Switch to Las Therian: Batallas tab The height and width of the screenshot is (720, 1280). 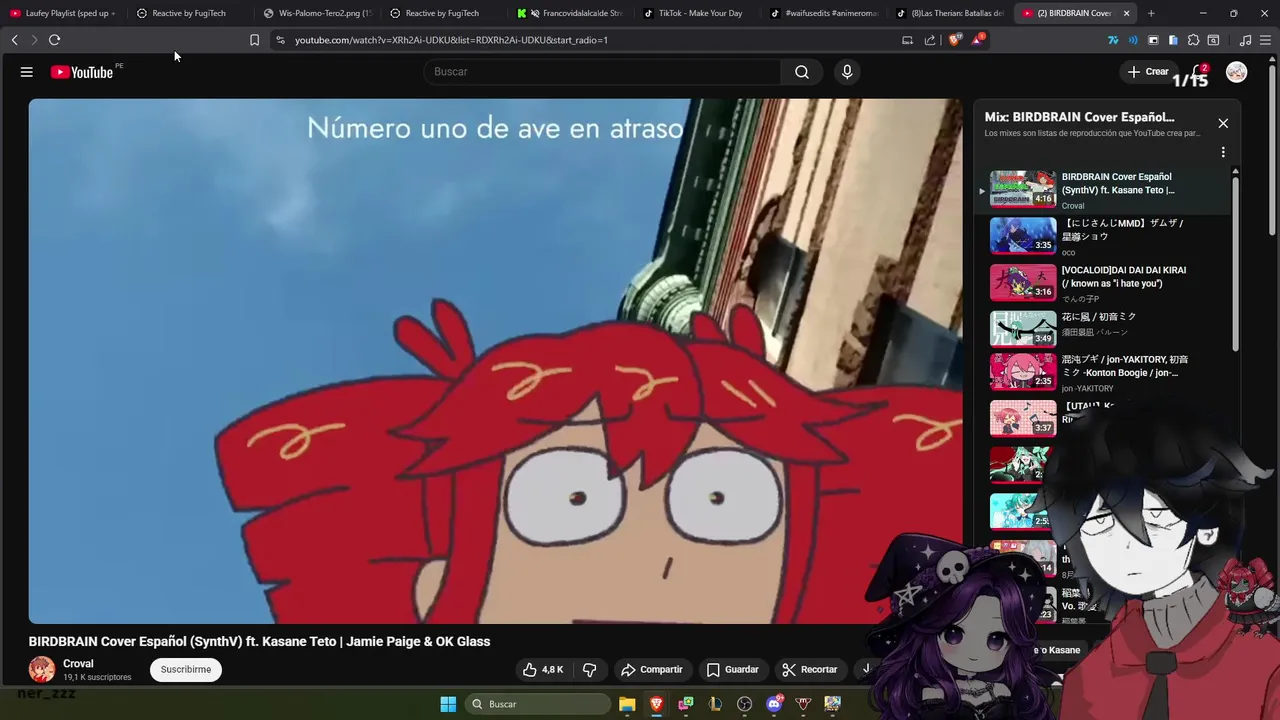951,13
